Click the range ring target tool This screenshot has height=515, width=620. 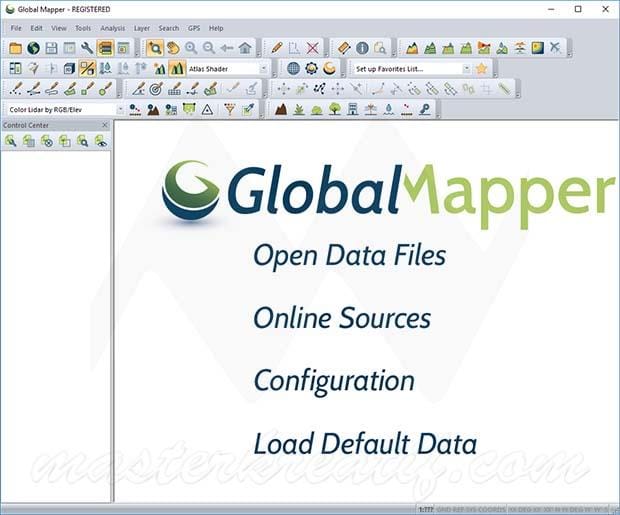click(156, 89)
